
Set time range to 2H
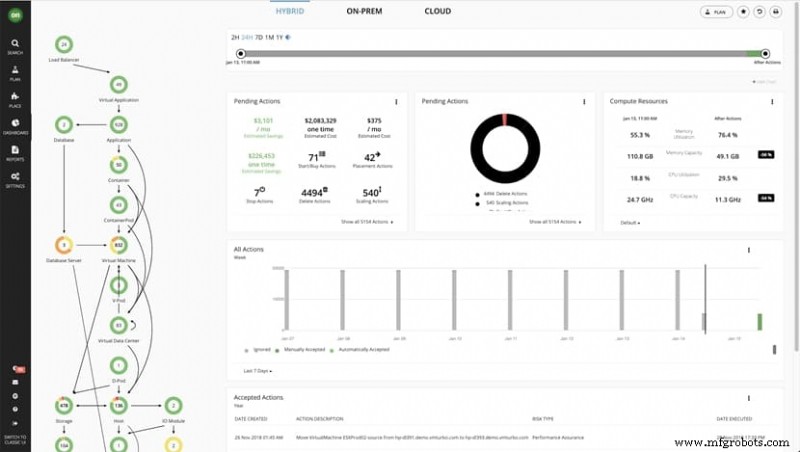pyautogui.click(x=235, y=37)
